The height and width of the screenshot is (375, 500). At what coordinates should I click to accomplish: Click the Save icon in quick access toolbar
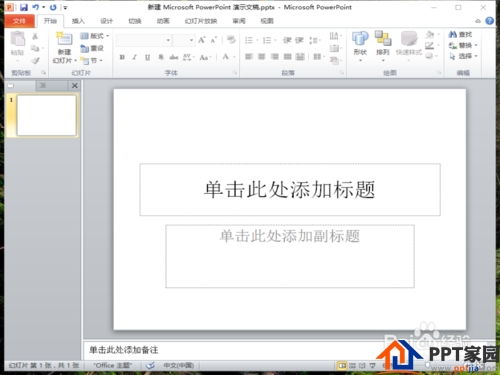(x=24, y=7)
